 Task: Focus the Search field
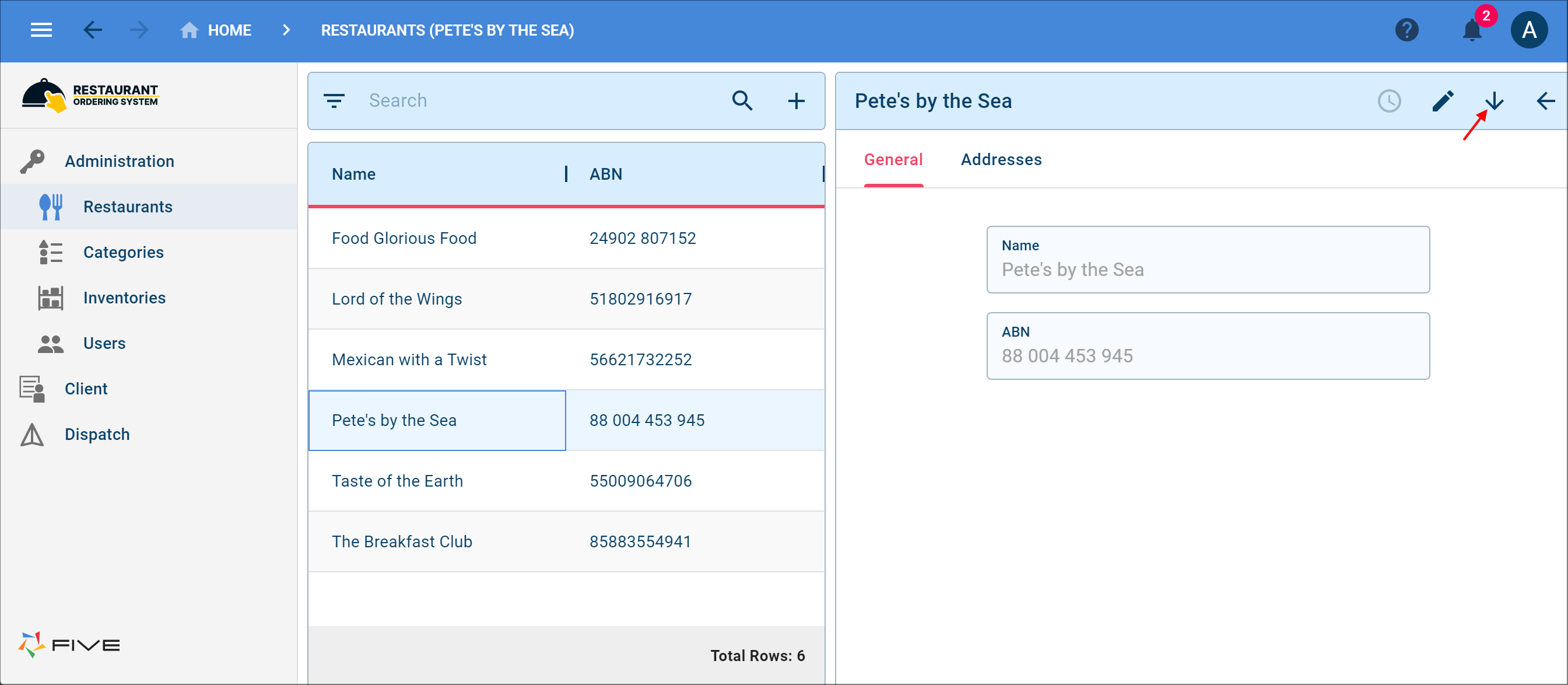(x=542, y=100)
